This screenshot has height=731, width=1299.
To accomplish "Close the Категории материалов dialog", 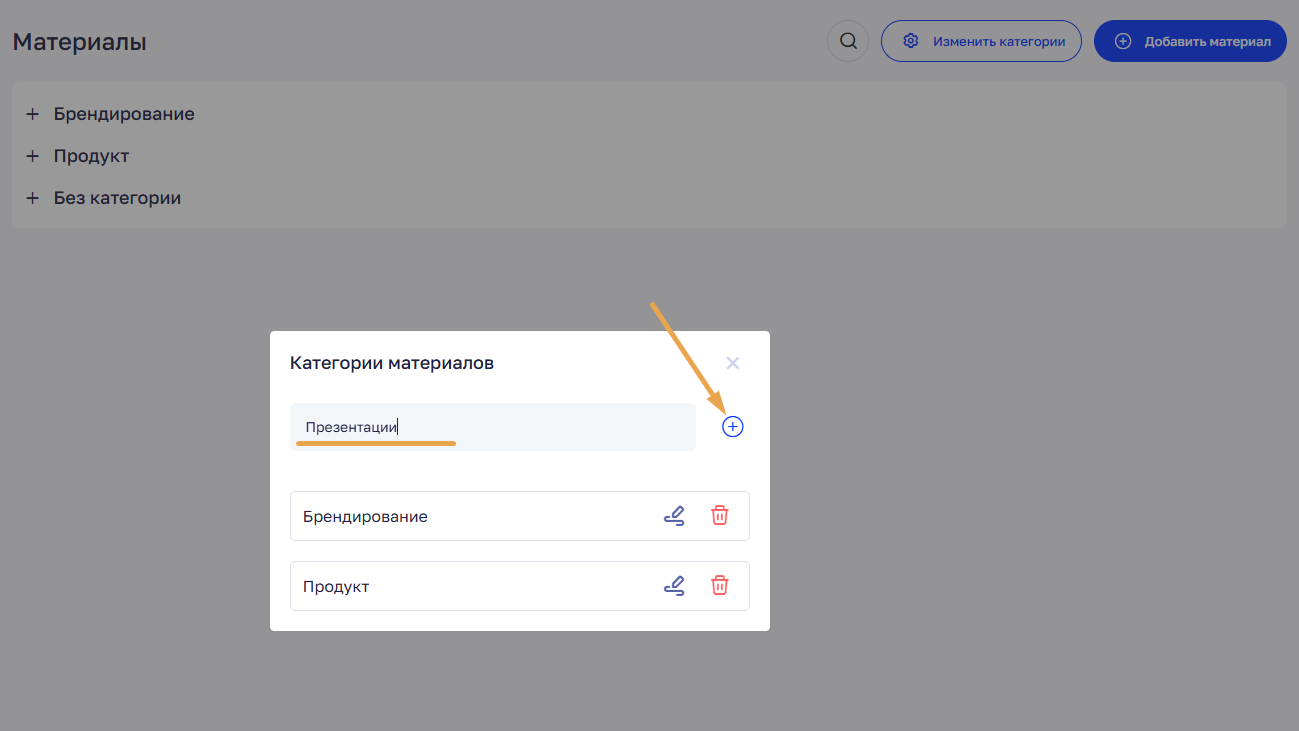I will (733, 363).
